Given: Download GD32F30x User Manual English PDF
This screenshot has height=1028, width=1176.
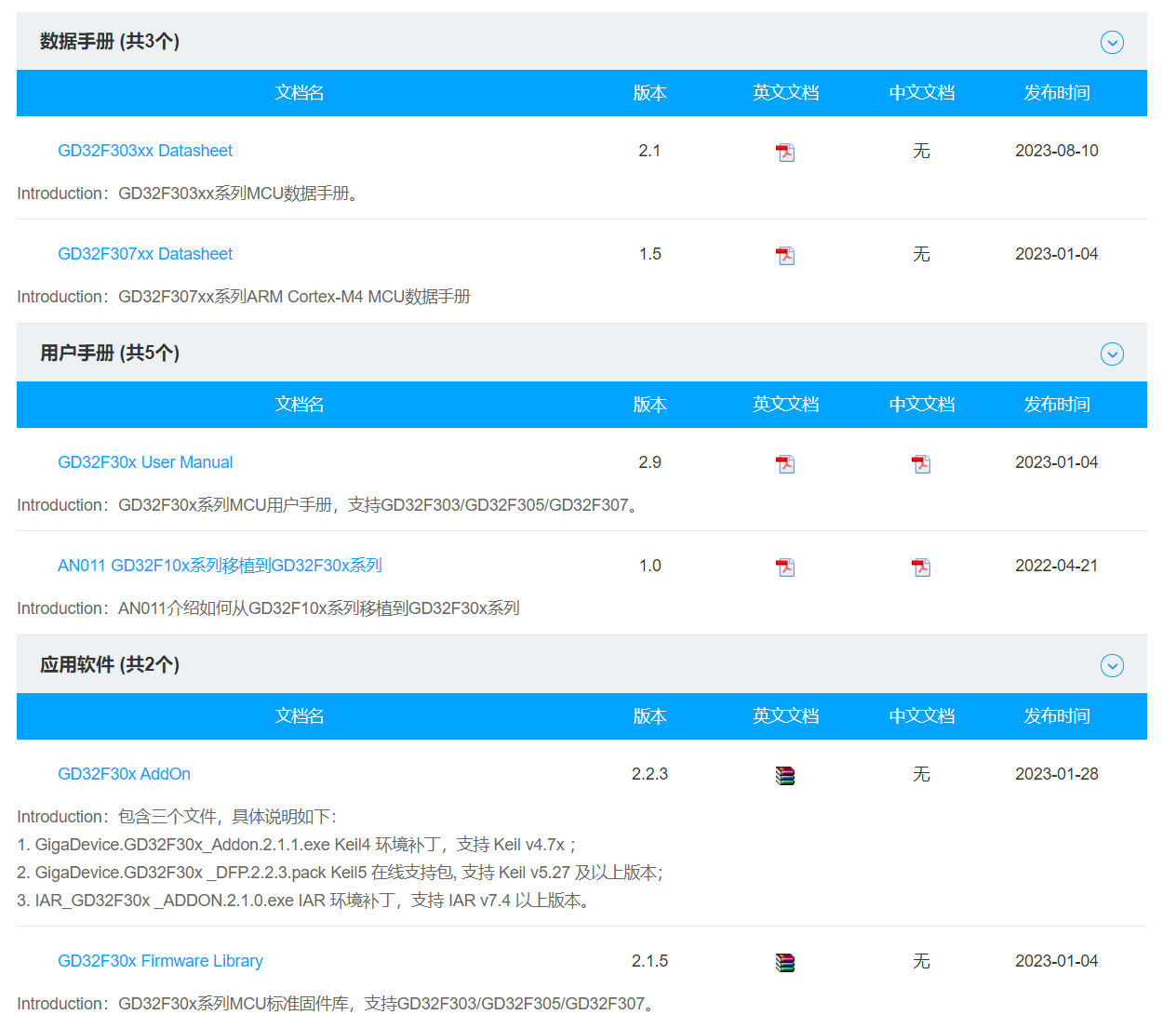Looking at the screenshot, I should (785, 463).
